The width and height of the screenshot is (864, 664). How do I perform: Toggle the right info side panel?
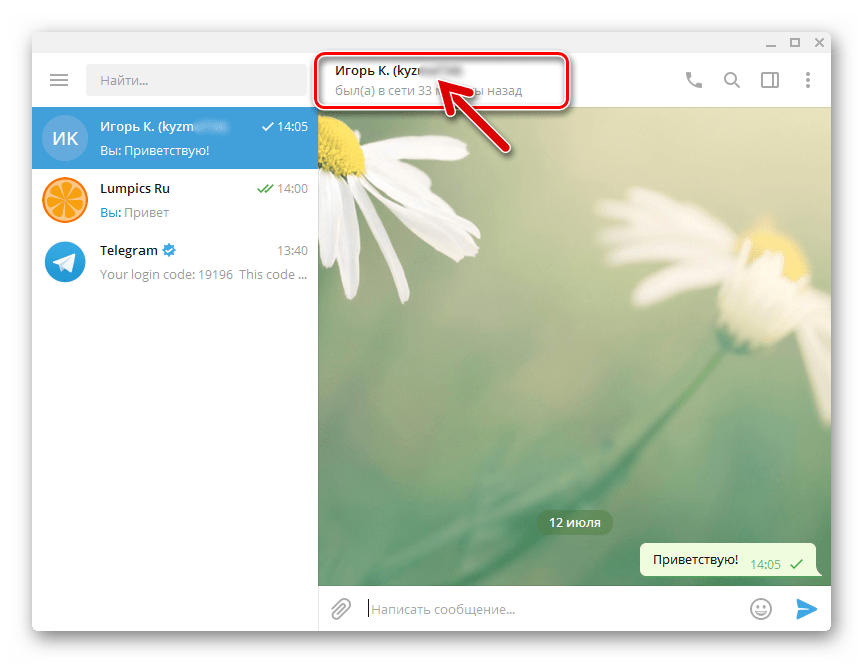(769, 80)
